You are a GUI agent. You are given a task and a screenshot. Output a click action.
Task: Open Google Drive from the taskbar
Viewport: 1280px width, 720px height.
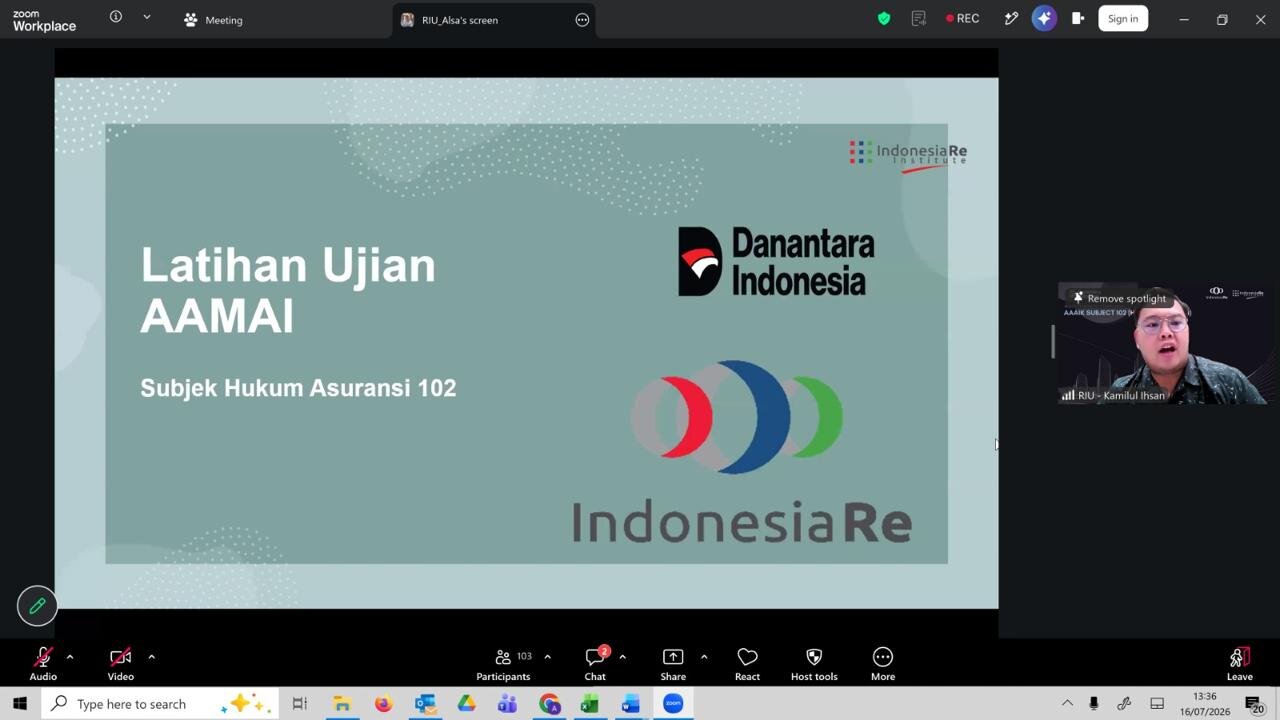pos(466,704)
